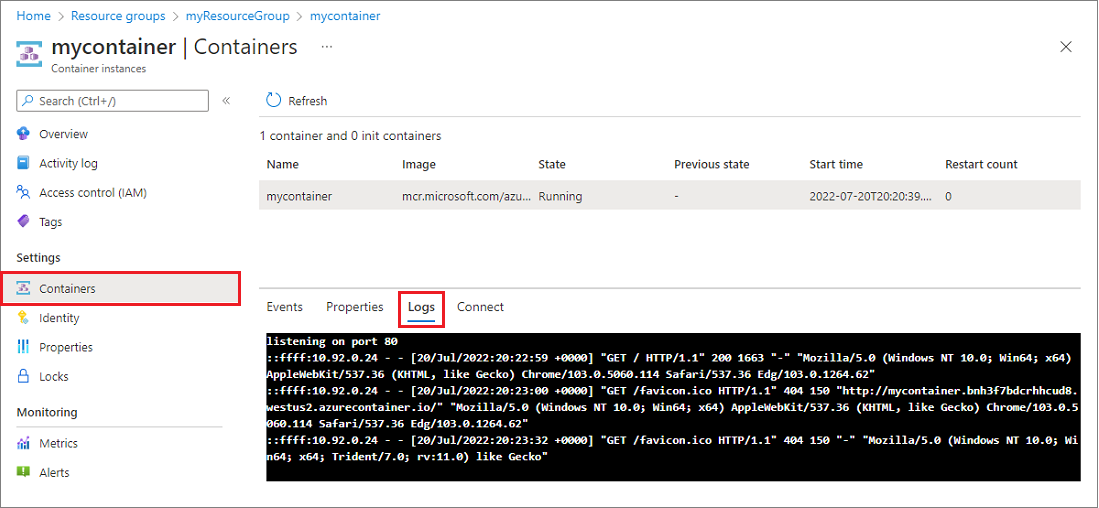Click the Running state cell

[560, 197]
